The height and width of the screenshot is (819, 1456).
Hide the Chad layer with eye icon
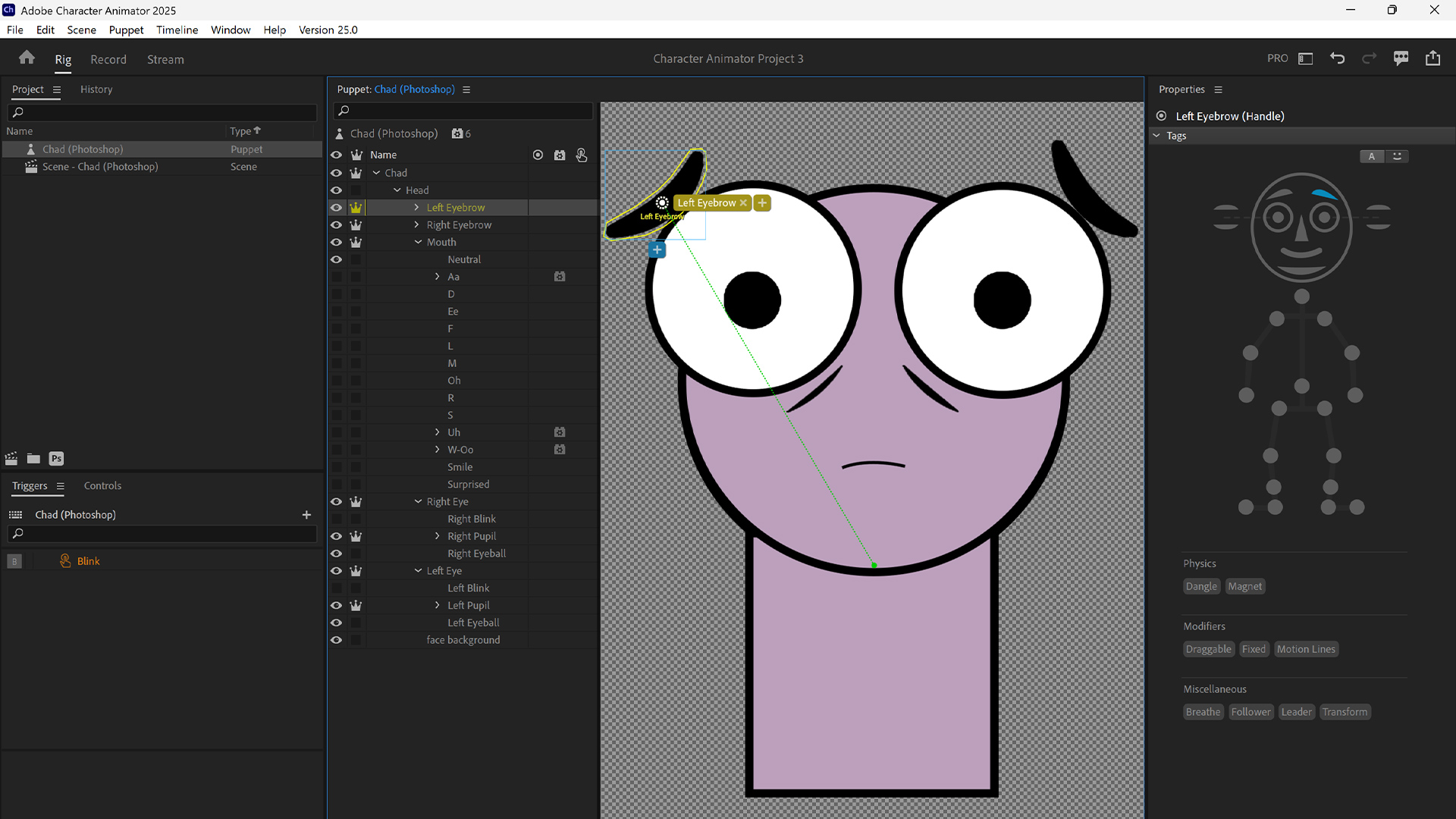pyautogui.click(x=336, y=173)
